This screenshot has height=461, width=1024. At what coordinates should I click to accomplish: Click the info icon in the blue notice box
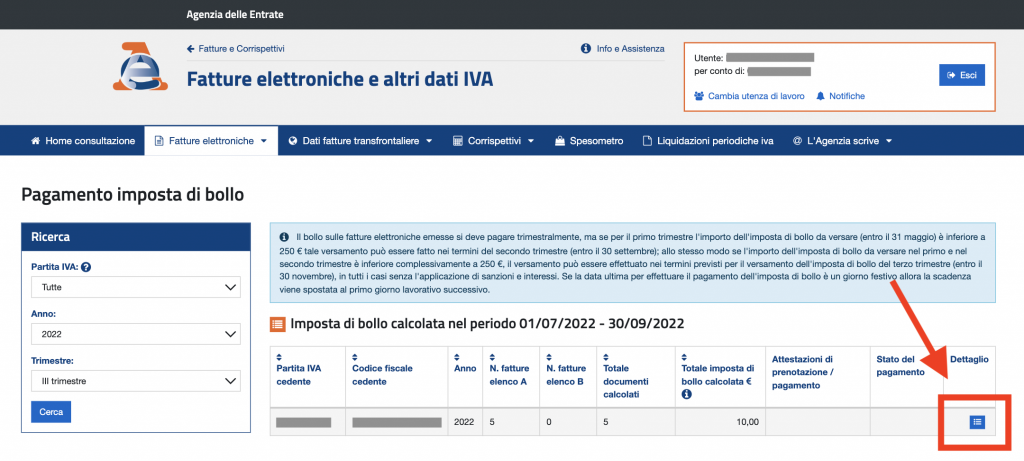click(284, 236)
